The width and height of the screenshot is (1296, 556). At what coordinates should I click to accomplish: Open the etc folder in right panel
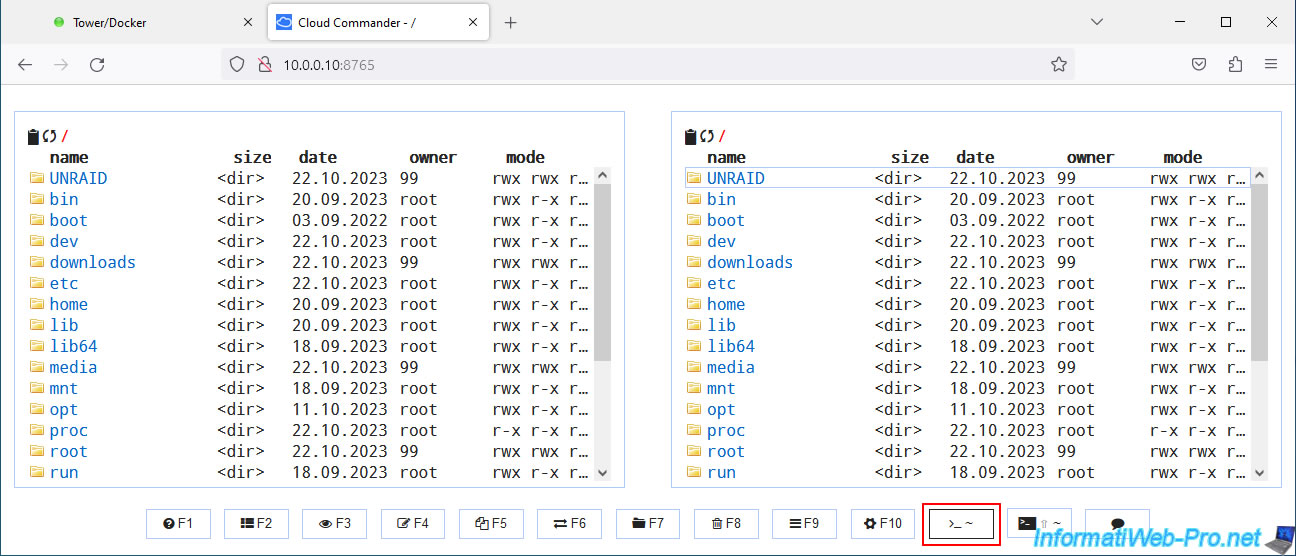point(721,283)
